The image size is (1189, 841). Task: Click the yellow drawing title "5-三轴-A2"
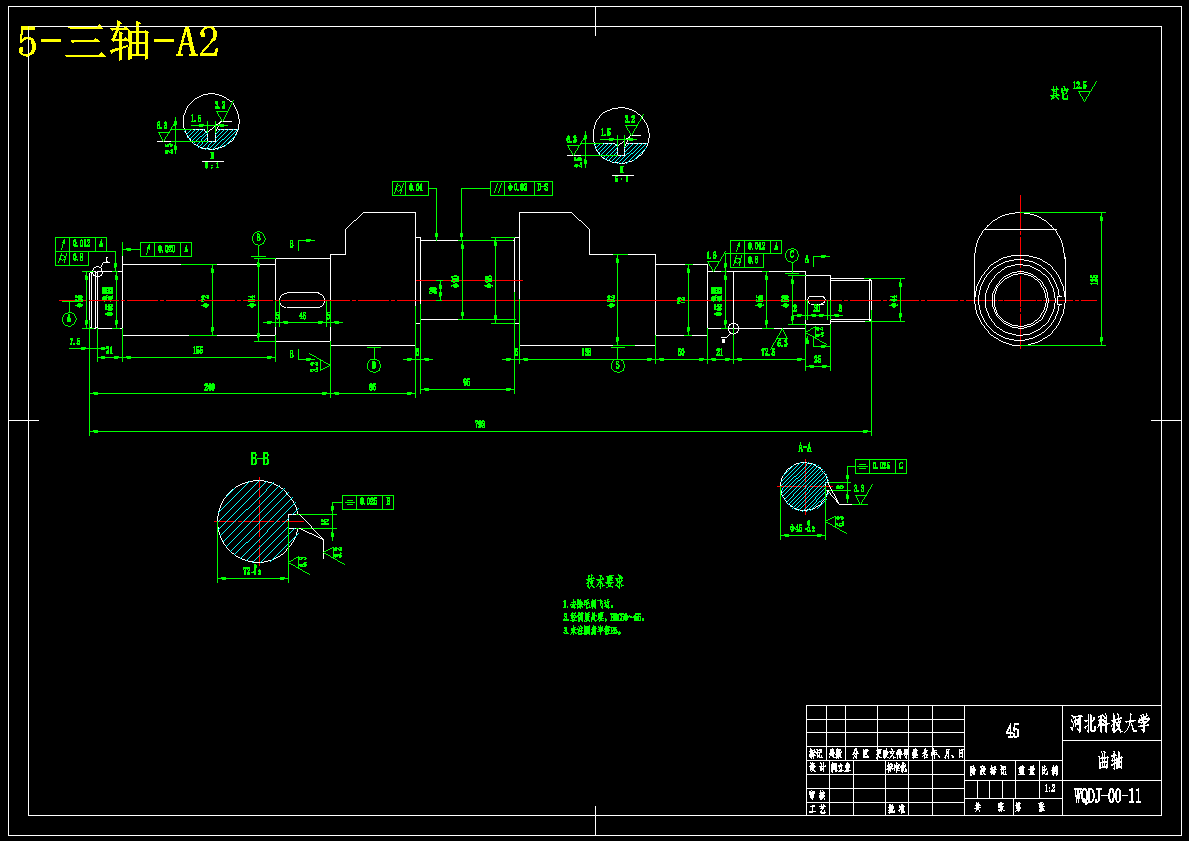(118, 43)
